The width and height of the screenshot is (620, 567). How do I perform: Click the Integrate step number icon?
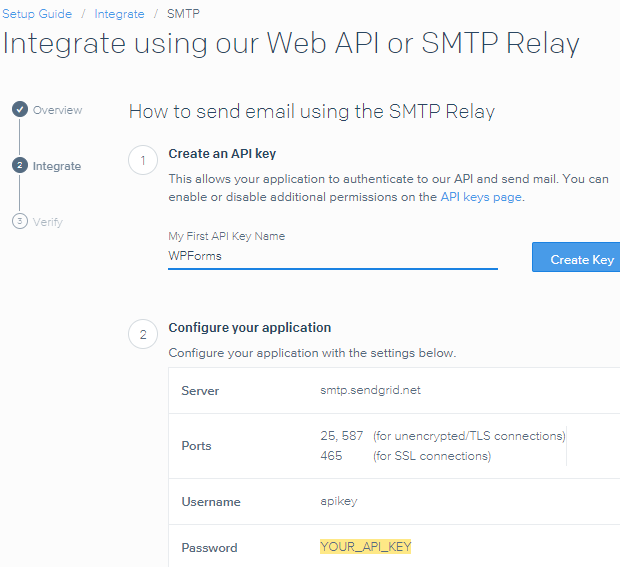(20, 165)
